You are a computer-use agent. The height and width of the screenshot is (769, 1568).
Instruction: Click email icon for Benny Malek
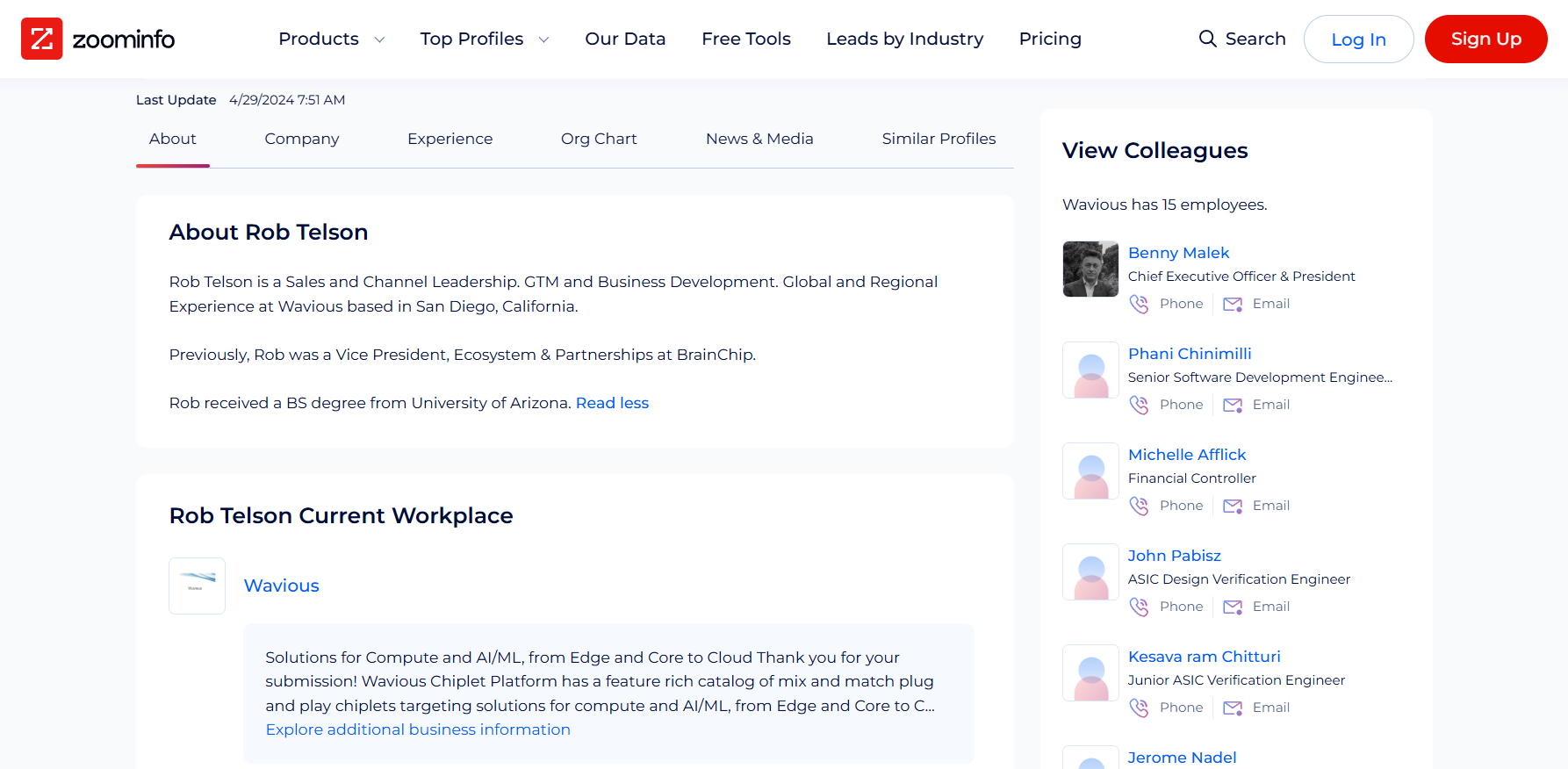pos(1233,304)
